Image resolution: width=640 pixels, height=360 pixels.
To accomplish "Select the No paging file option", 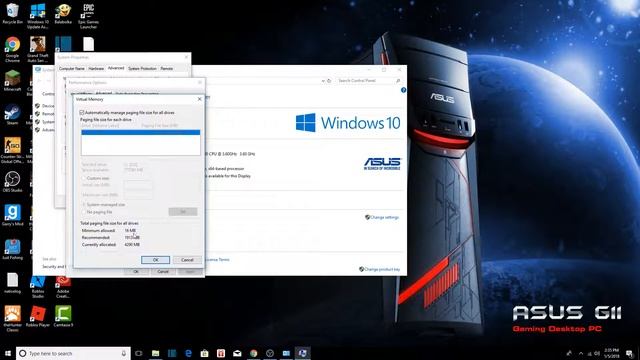I will [x=84, y=212].
